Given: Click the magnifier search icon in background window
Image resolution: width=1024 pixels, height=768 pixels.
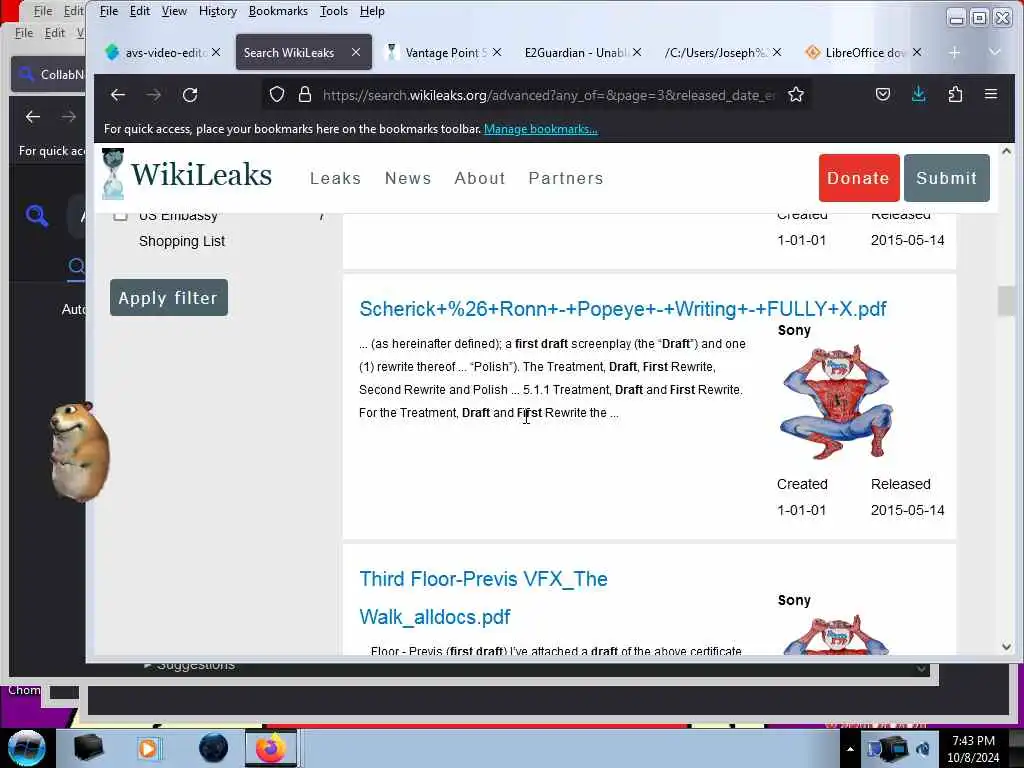Looking at the screenshot, I should pos(37,215).
